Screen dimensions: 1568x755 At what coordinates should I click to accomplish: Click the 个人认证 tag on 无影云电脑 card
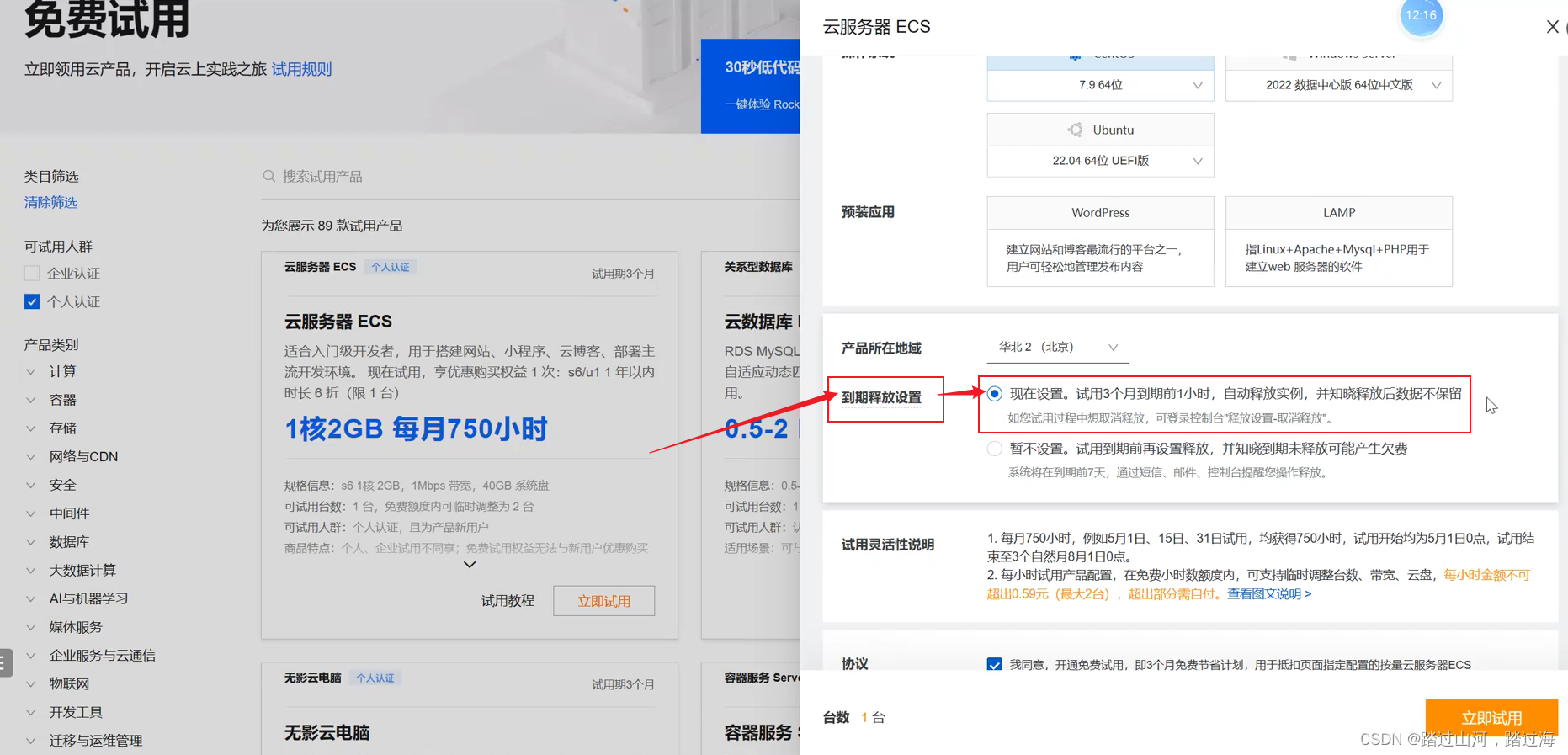point(375,678)
